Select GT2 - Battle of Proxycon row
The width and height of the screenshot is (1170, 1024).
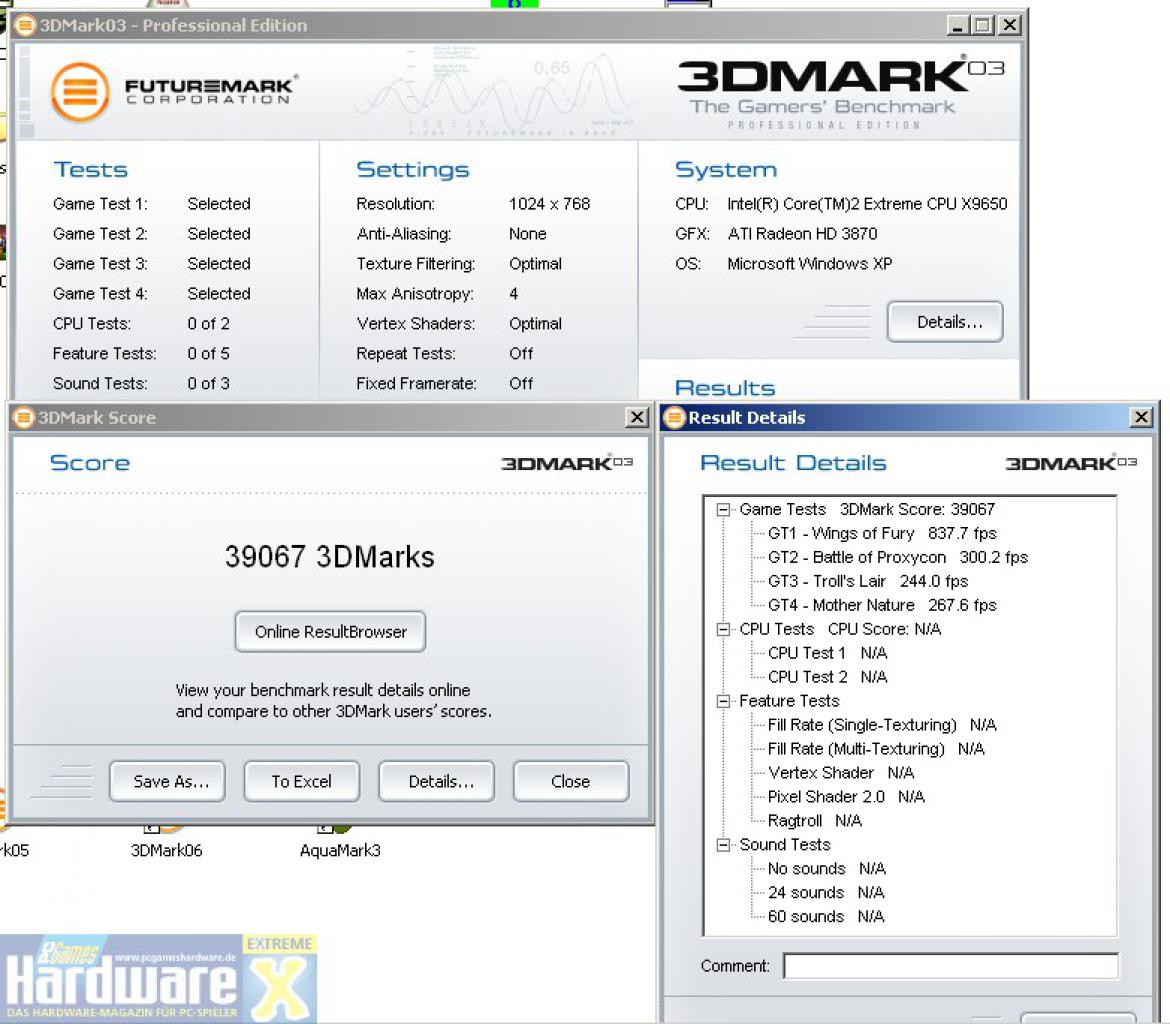pos(898,558)
